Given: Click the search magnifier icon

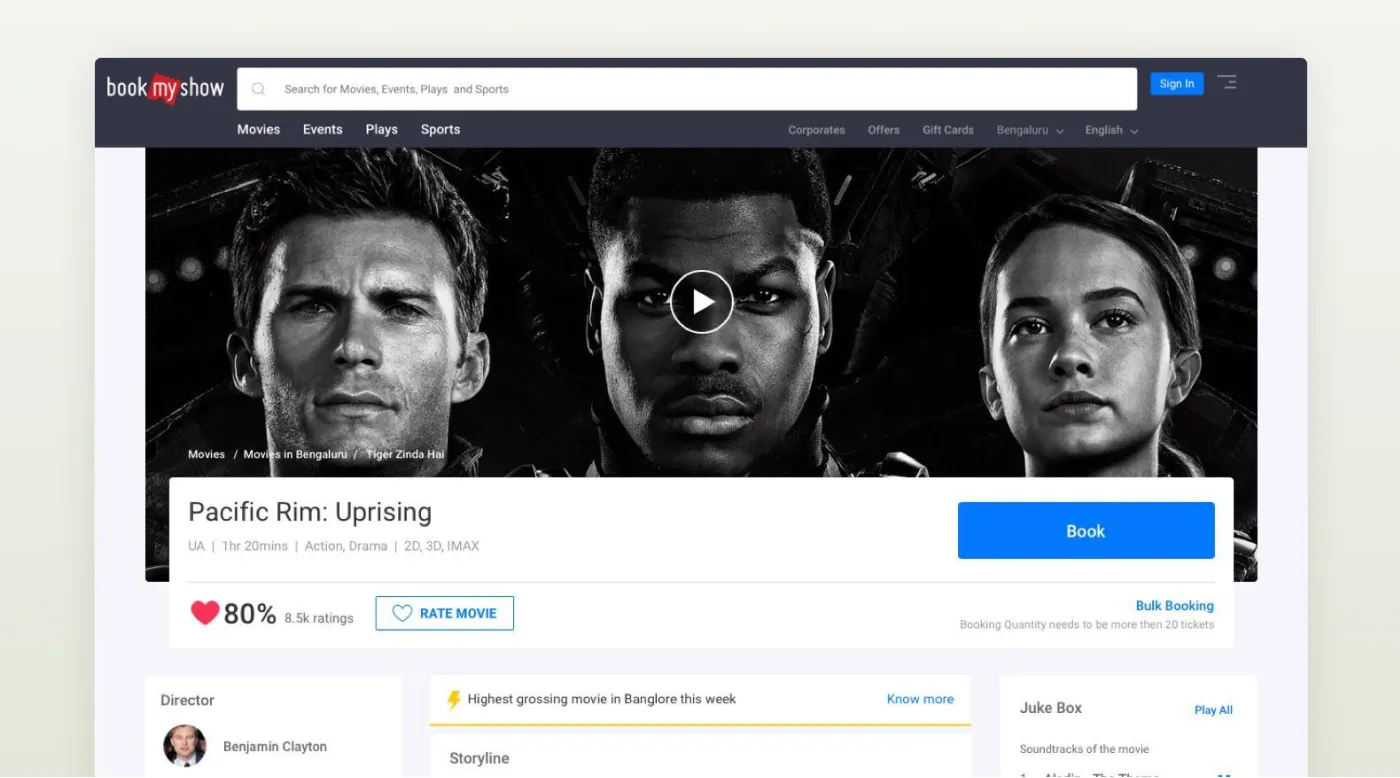Looking at the screenshot, I should 258,89.
